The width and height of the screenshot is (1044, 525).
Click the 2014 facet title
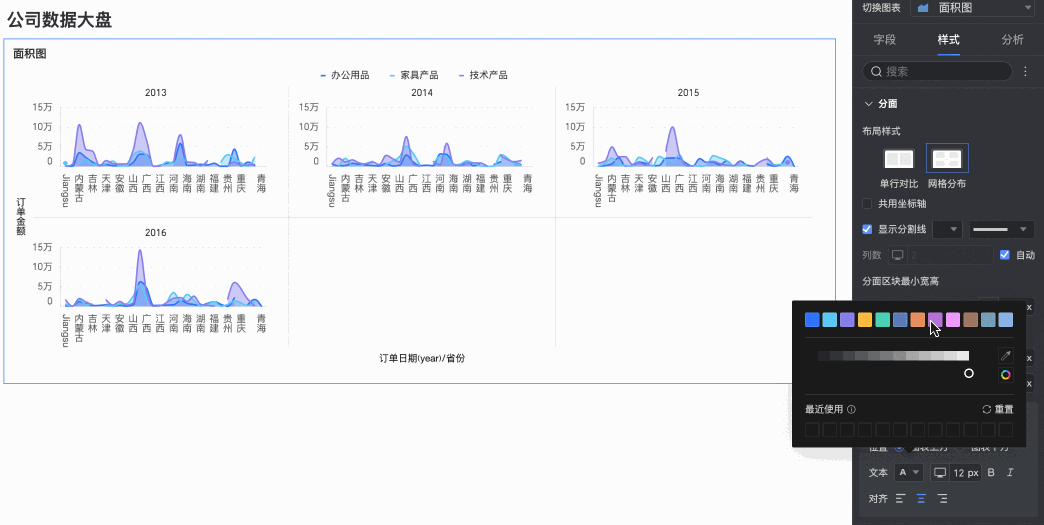pos(422,93)
